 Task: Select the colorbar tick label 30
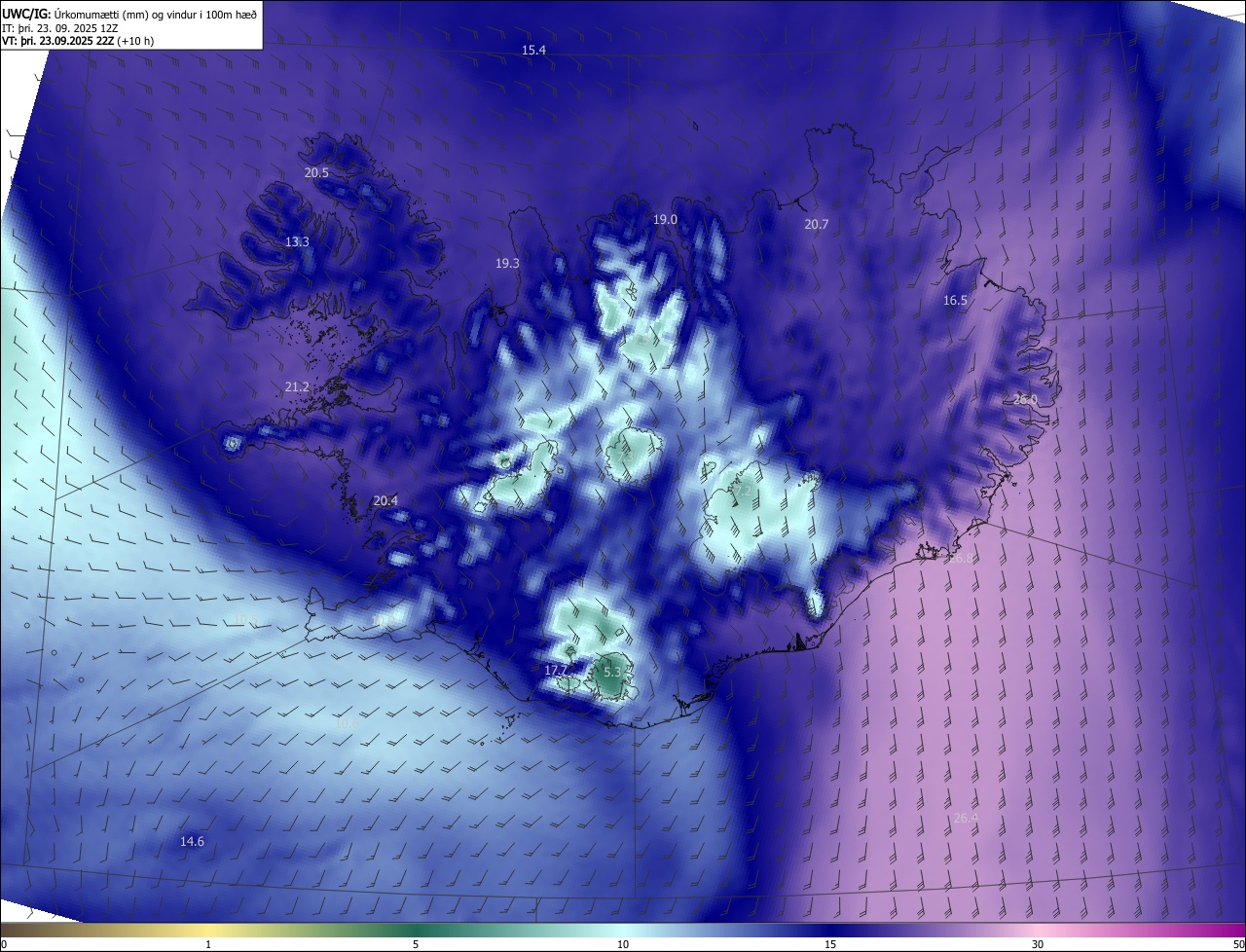(1038, 944)
